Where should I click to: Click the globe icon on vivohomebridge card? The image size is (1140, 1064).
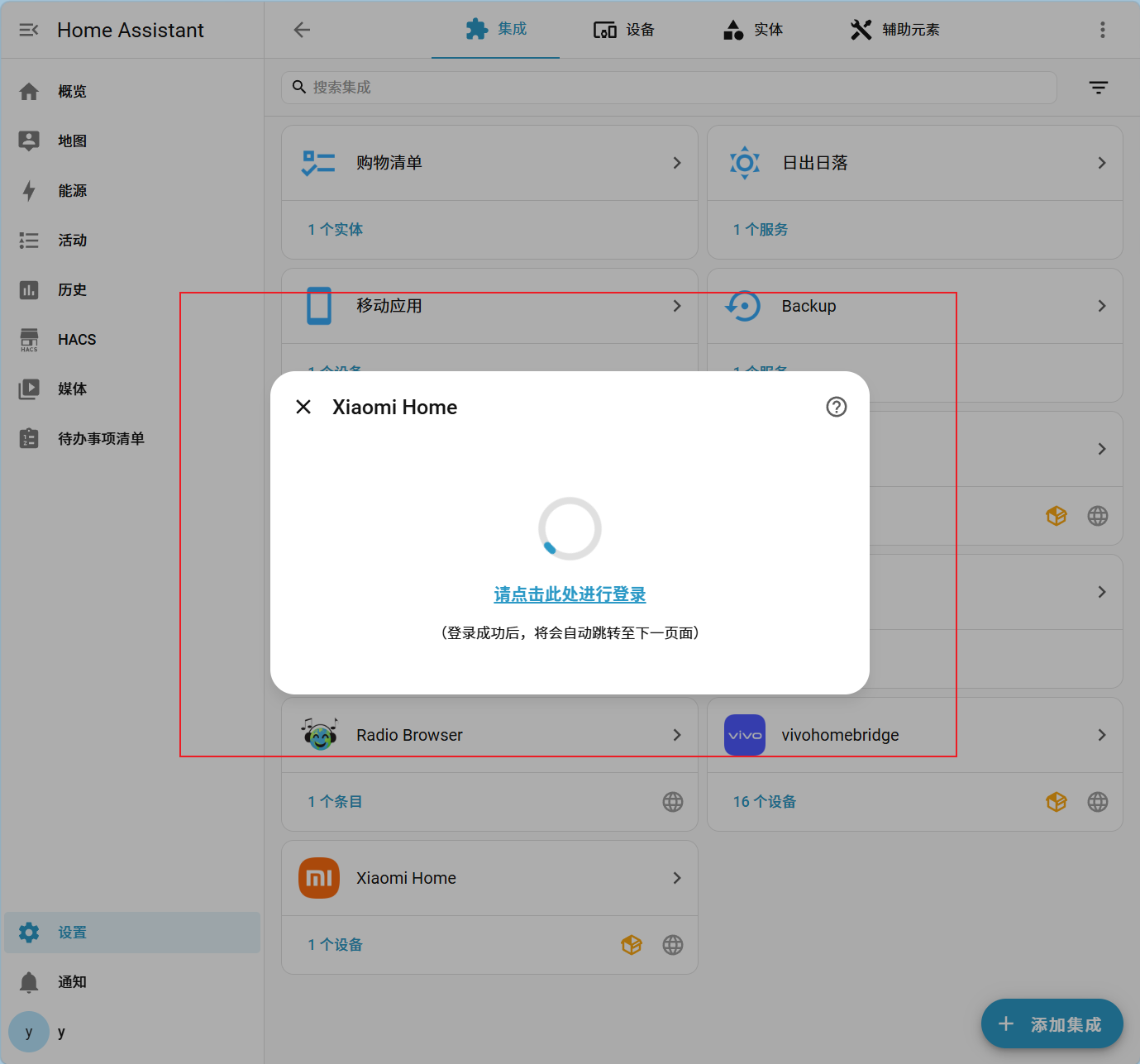point(1098,802)
